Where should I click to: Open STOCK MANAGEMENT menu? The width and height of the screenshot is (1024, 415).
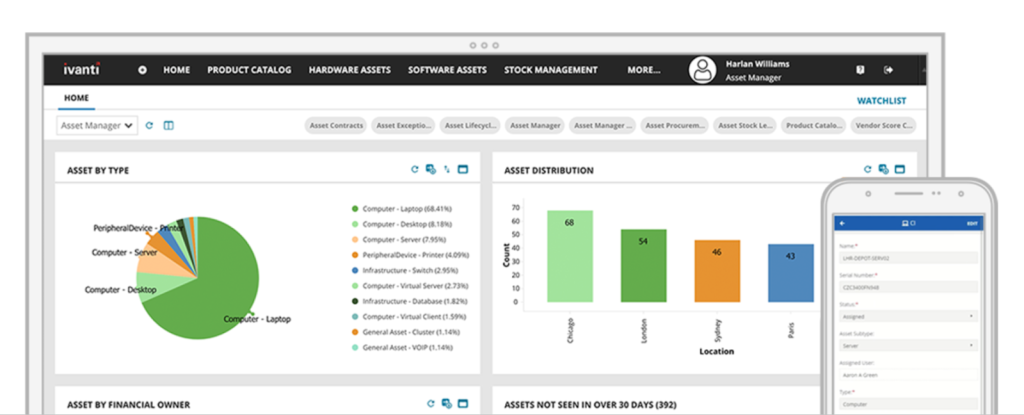click(x=551, y=70)
